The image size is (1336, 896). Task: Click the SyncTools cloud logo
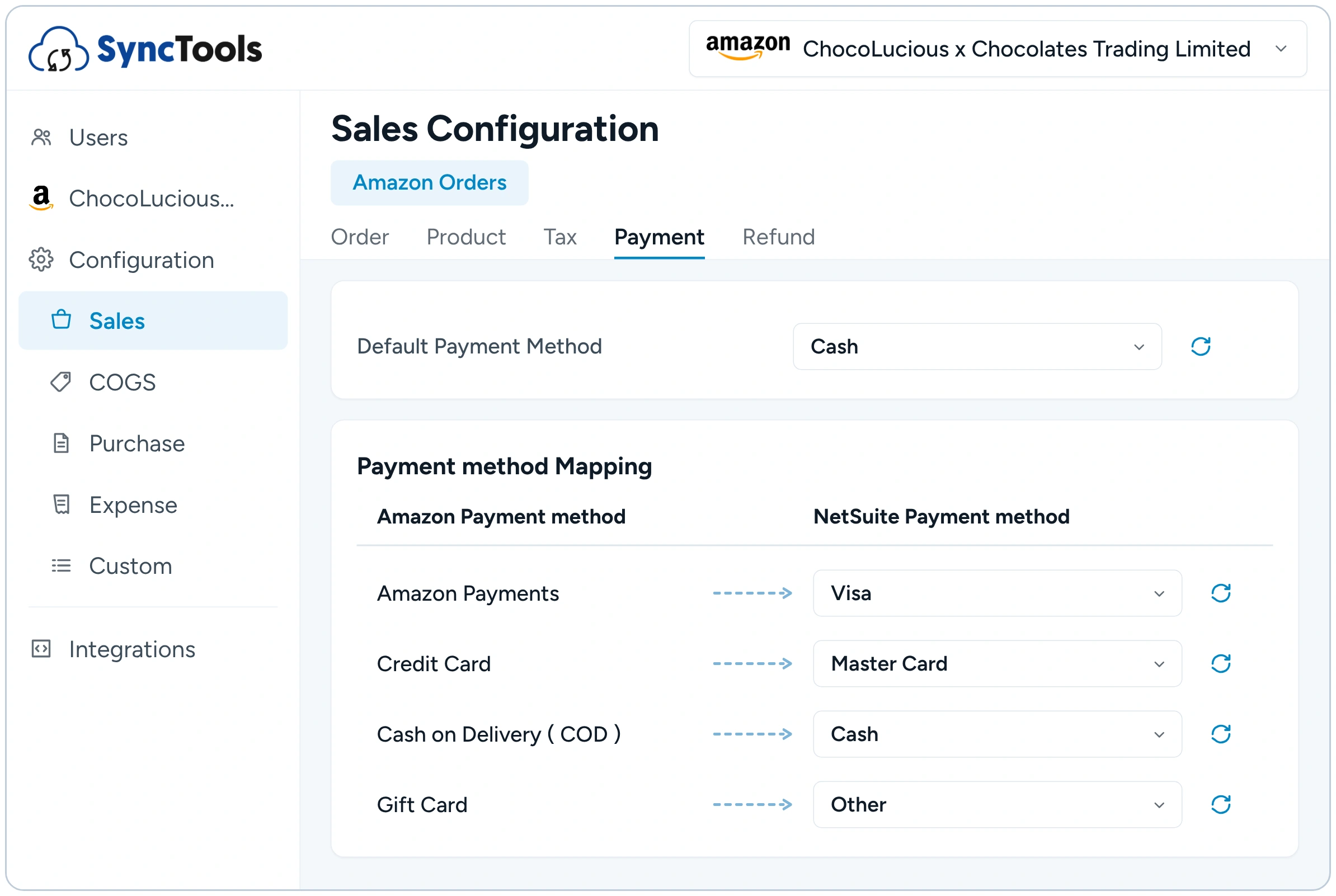tap(58, 49)
